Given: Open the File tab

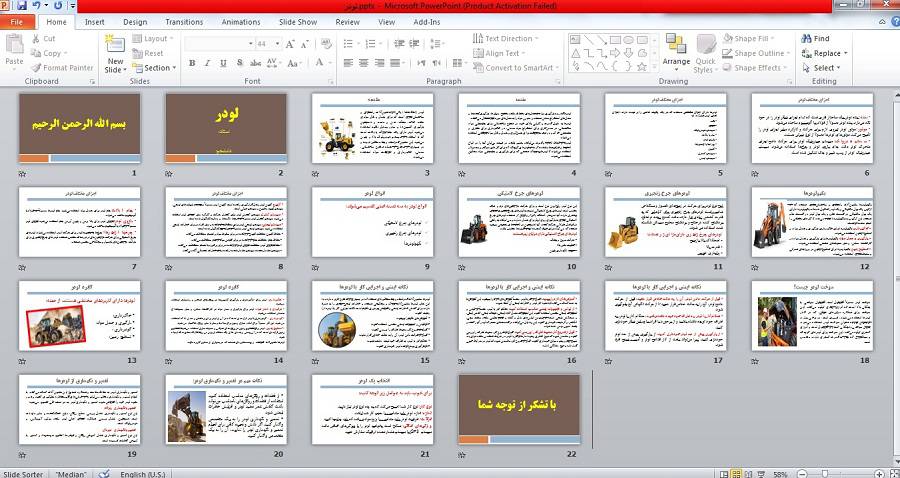Looking at the screenshot, I should [x=17, y=22].
